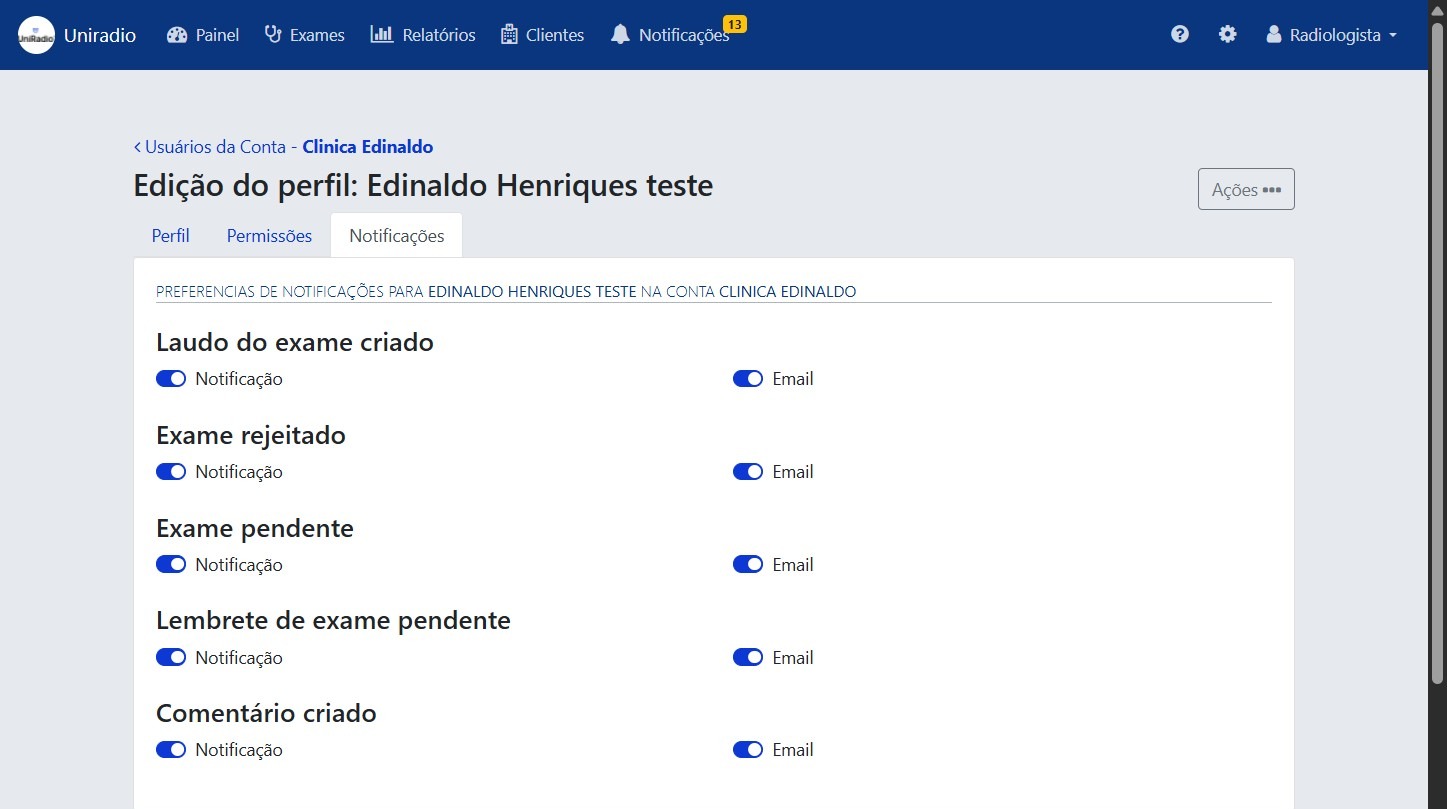Screen dimensions: 1447x809
Task: Open the Painel dashboard icon
Action: coord(175,34)
